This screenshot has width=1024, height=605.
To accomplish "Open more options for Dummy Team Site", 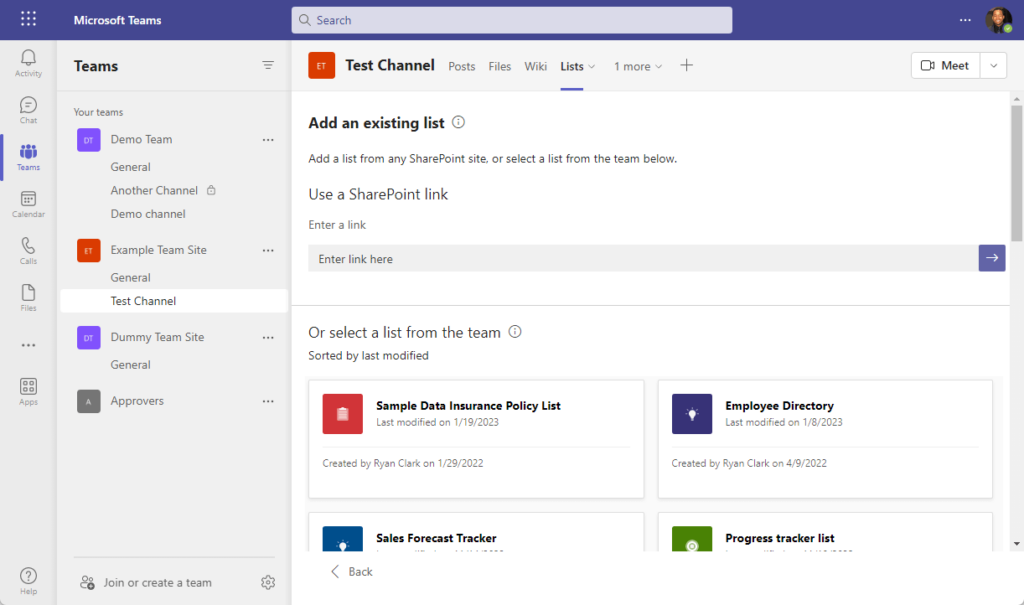I will 268,338.
